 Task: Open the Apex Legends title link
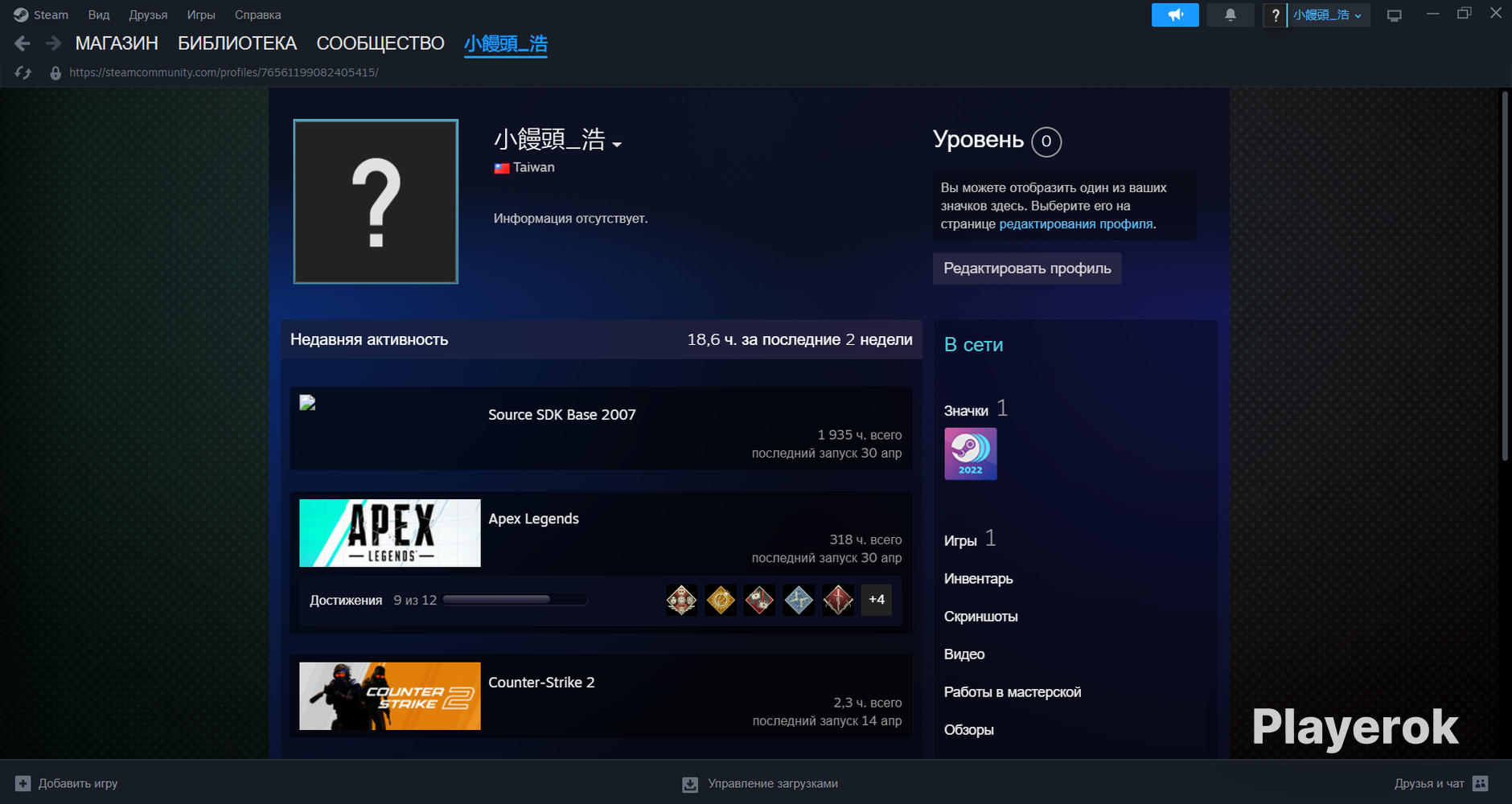(534, 519)
